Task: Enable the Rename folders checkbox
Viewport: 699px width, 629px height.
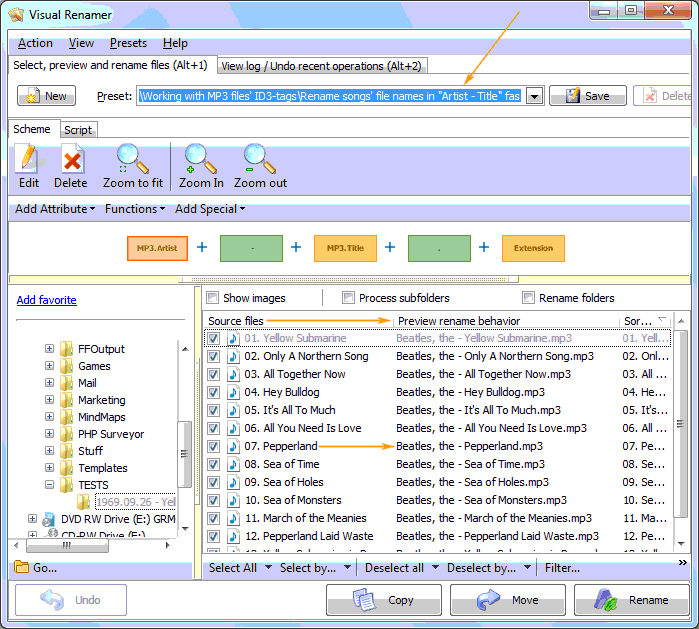Action: (528, 298)
